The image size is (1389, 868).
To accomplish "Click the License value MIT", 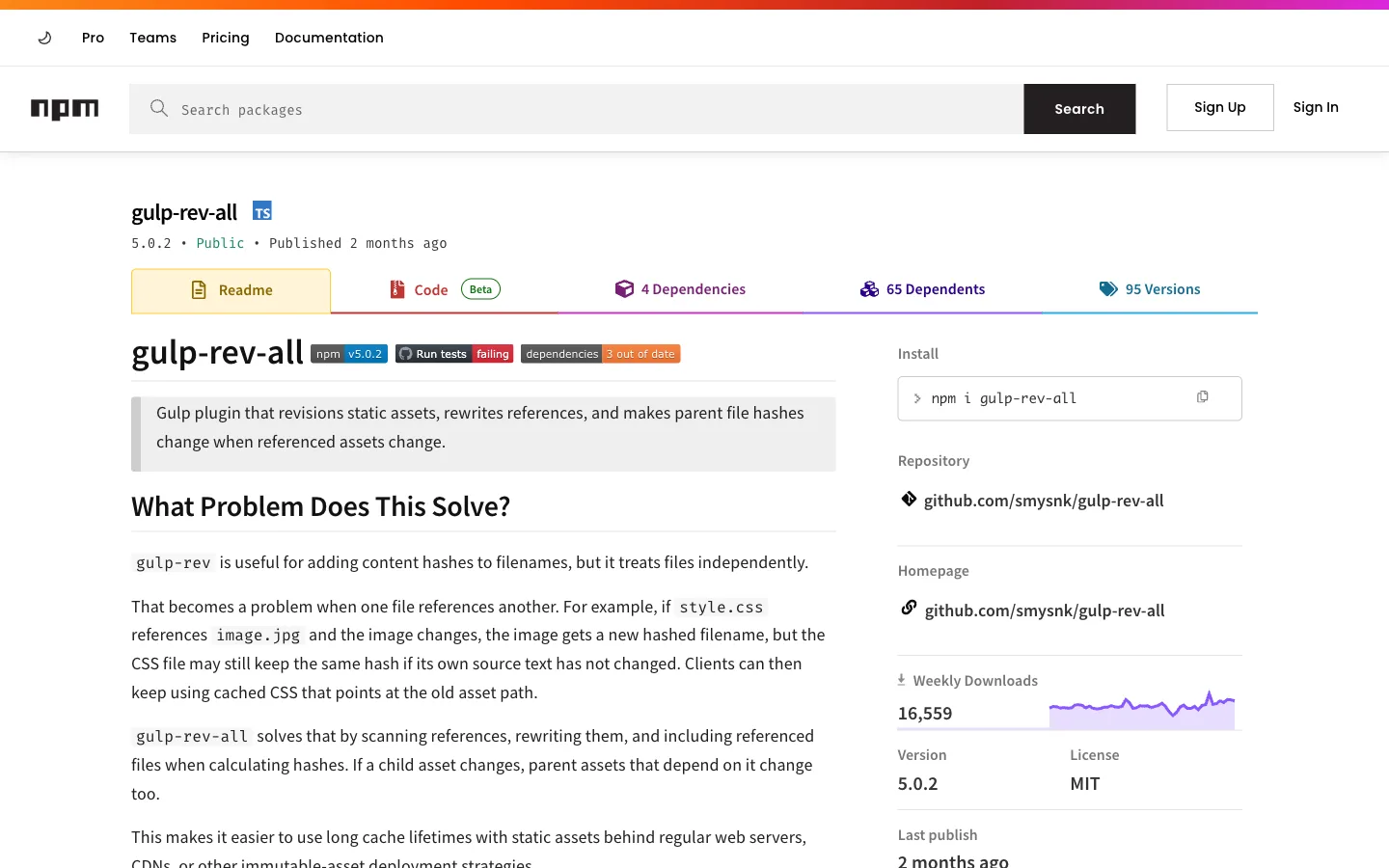I will point(1085,784).
